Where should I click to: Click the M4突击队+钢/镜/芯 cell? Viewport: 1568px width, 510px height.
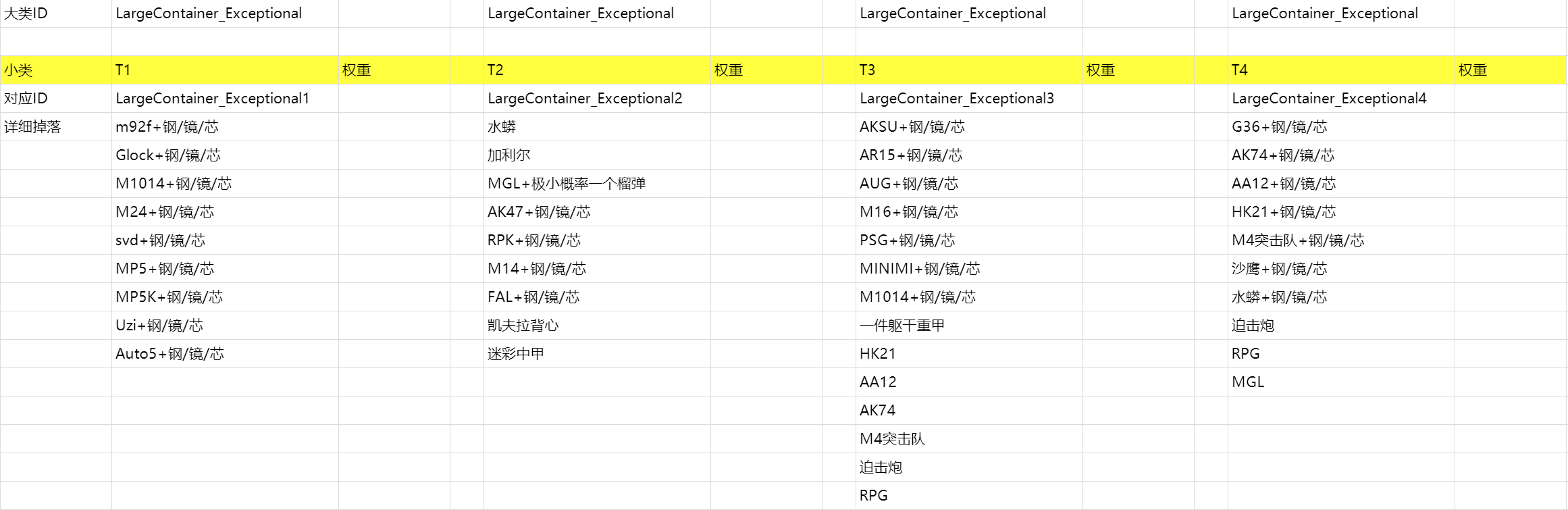pos(1297,240)
